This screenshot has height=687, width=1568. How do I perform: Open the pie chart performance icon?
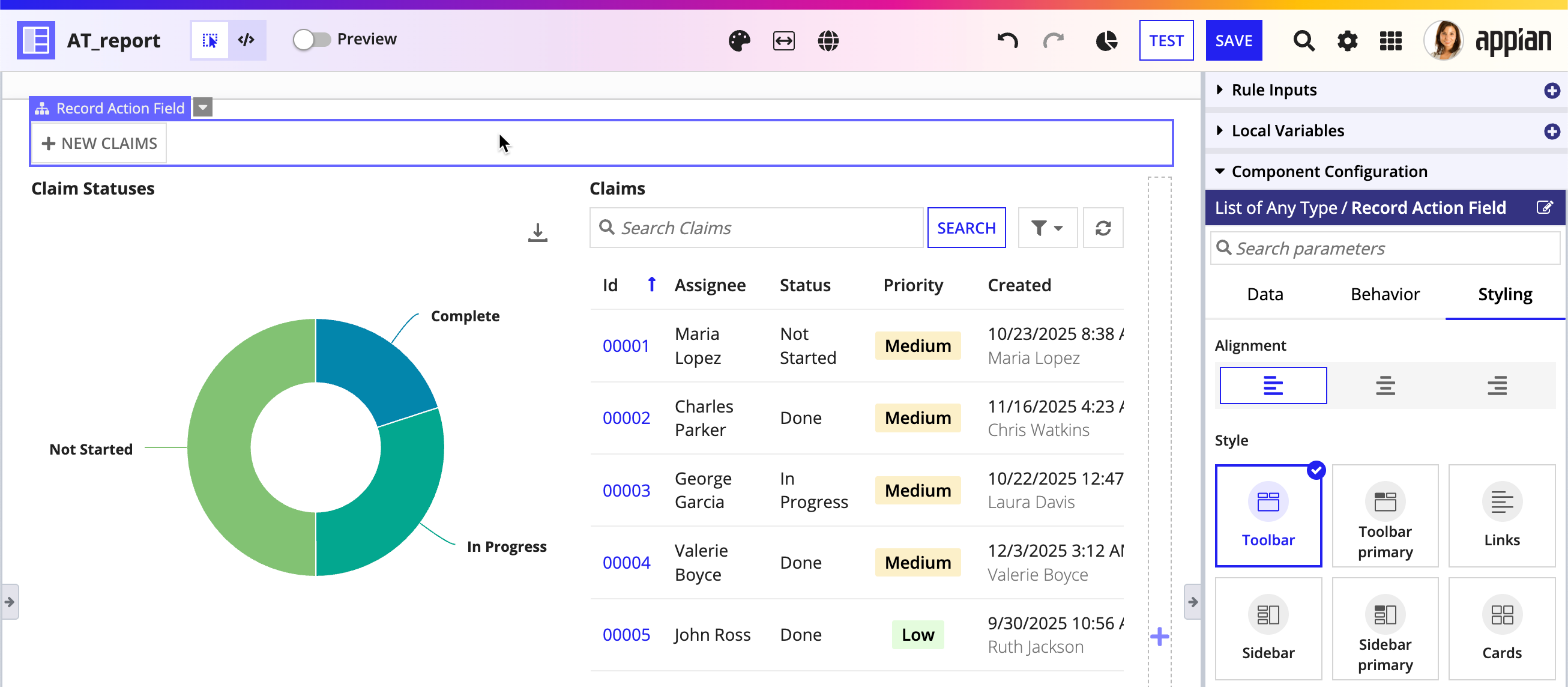coord(1106,41)
